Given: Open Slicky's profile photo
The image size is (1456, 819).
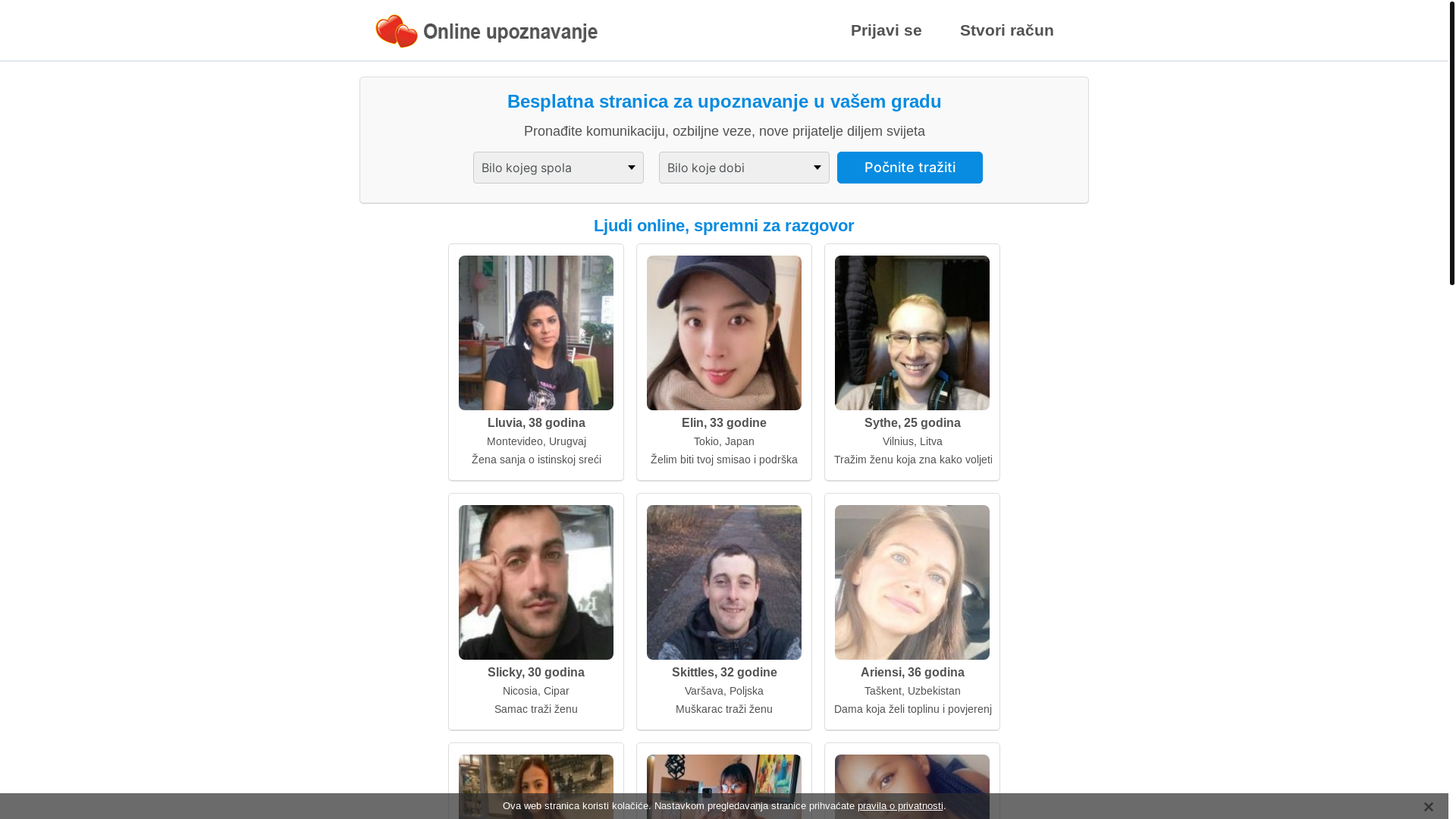Looking at the screenshot, I should coord(536,582).
